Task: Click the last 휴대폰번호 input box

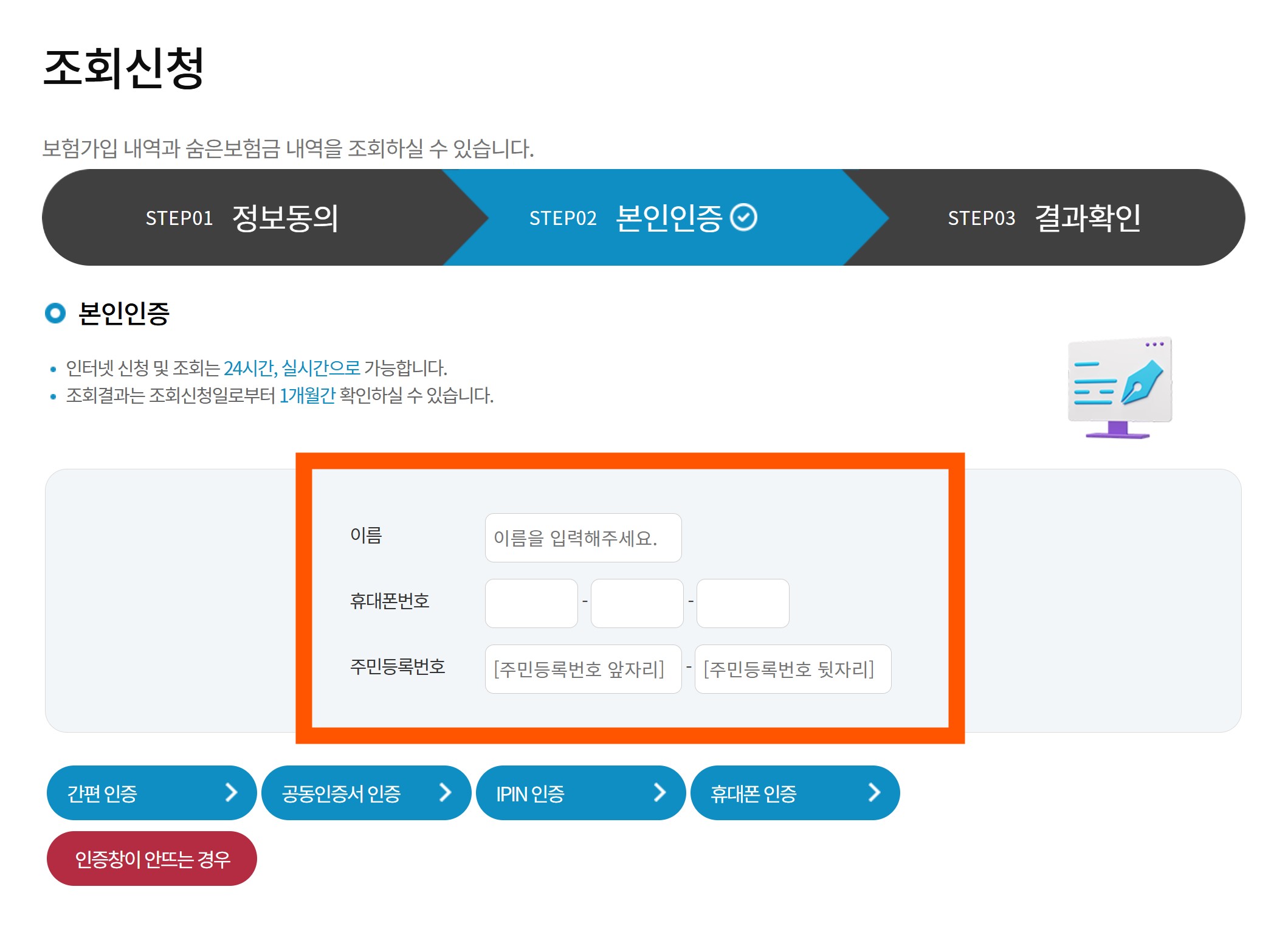Action: [742, 603]
